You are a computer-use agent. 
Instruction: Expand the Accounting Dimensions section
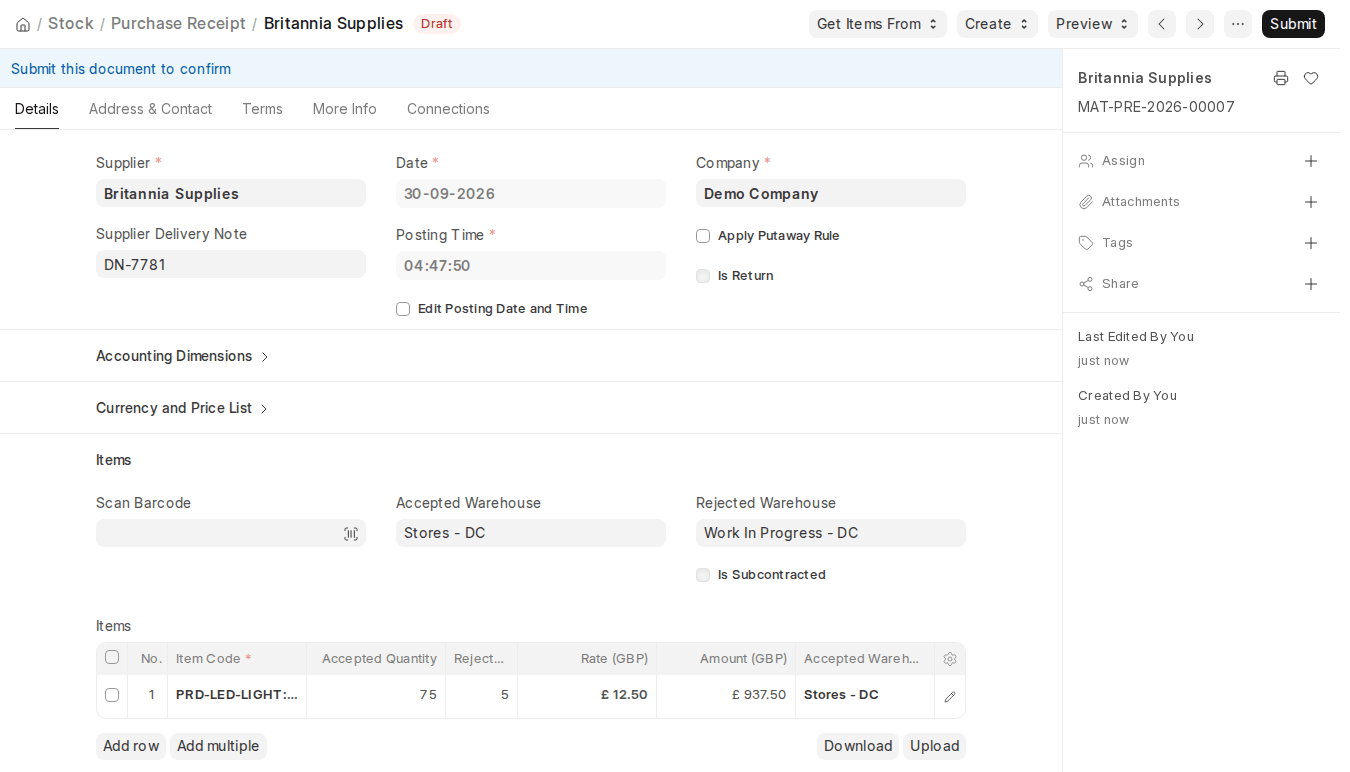click(x=183, y=356)
